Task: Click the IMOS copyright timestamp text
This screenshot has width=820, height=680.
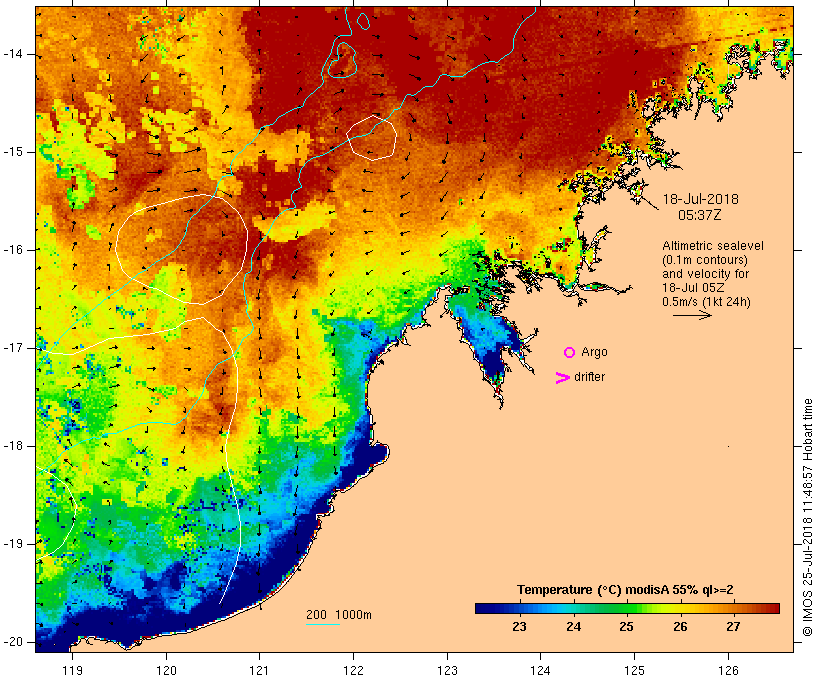Action: pyautogui.click(x=808, y=518)
